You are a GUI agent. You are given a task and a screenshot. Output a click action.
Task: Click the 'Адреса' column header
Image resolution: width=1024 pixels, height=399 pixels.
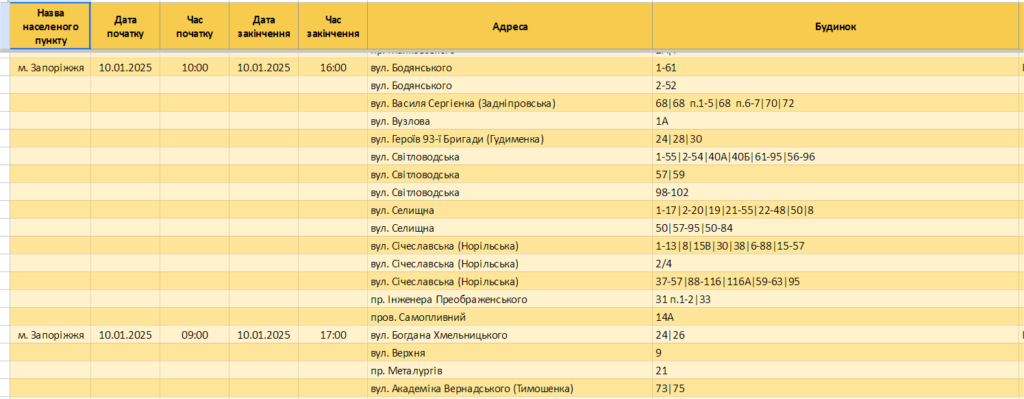[x=510, y=25]
